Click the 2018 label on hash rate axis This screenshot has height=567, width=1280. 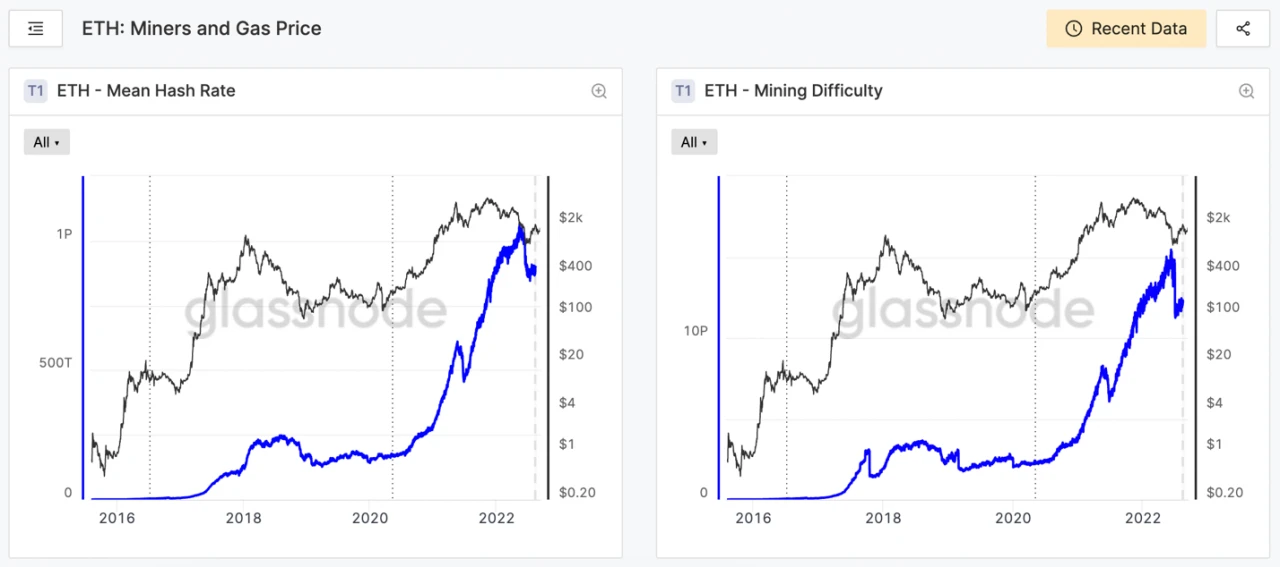tap(243, 518)
